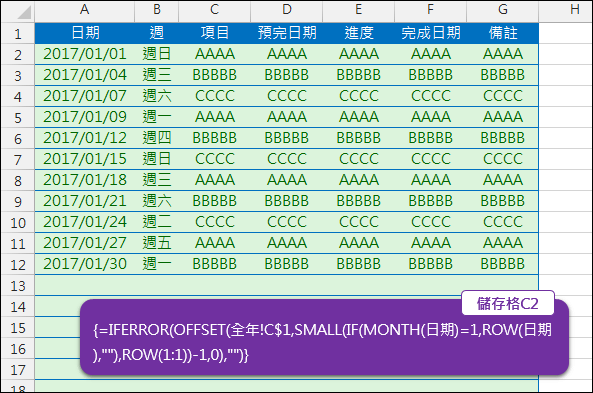Click the 備註 header cell
The height and width of the screenshot is (393, 593).
[x=503, y=33]
